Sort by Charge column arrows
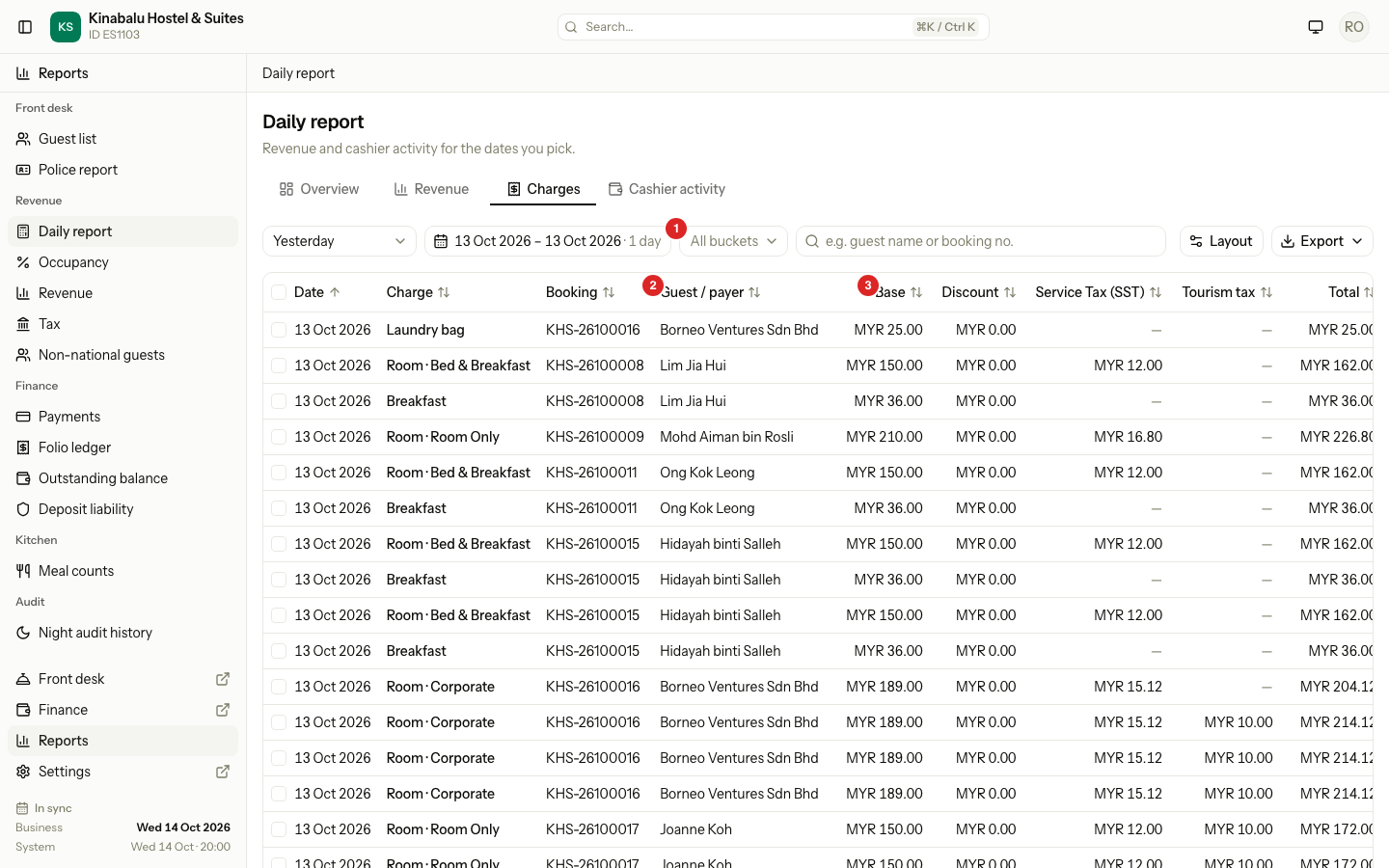This screenshot has width=1389, height=868. tap(444, 292)
